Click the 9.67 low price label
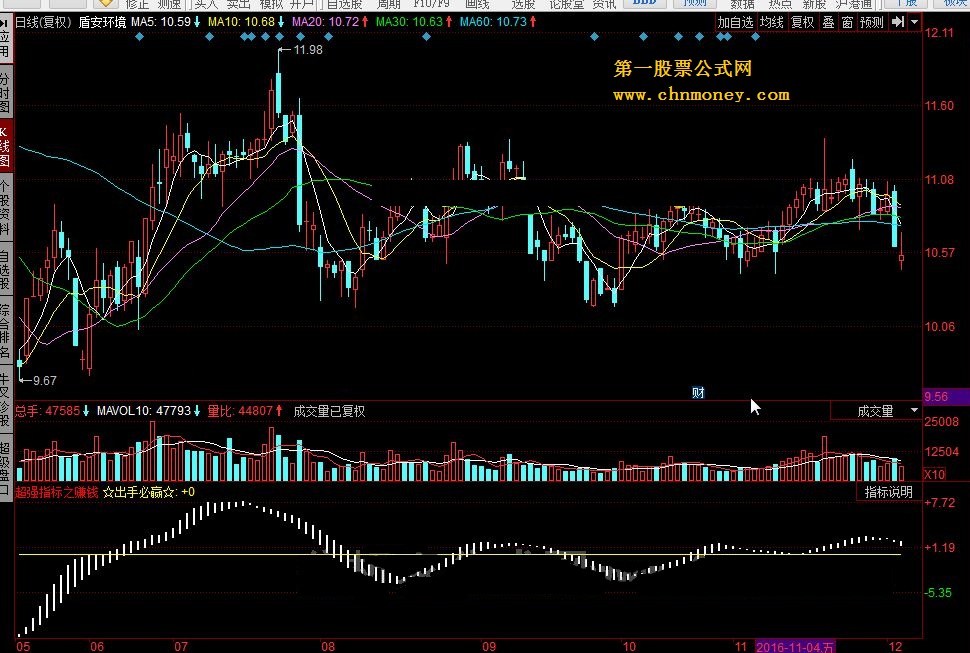 [44, 381]
